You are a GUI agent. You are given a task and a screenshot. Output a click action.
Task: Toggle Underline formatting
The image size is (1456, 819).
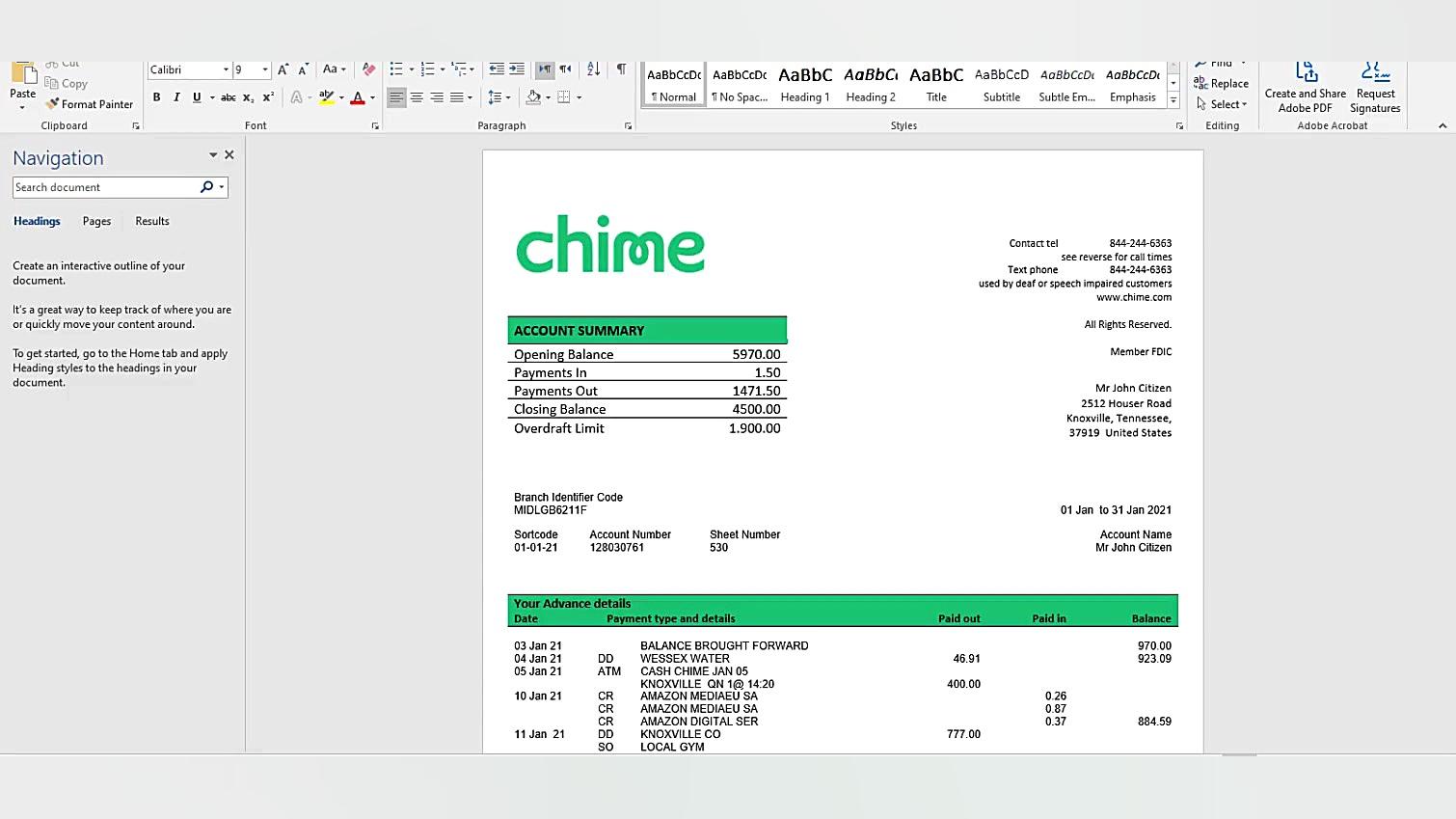tap(197, 97)
